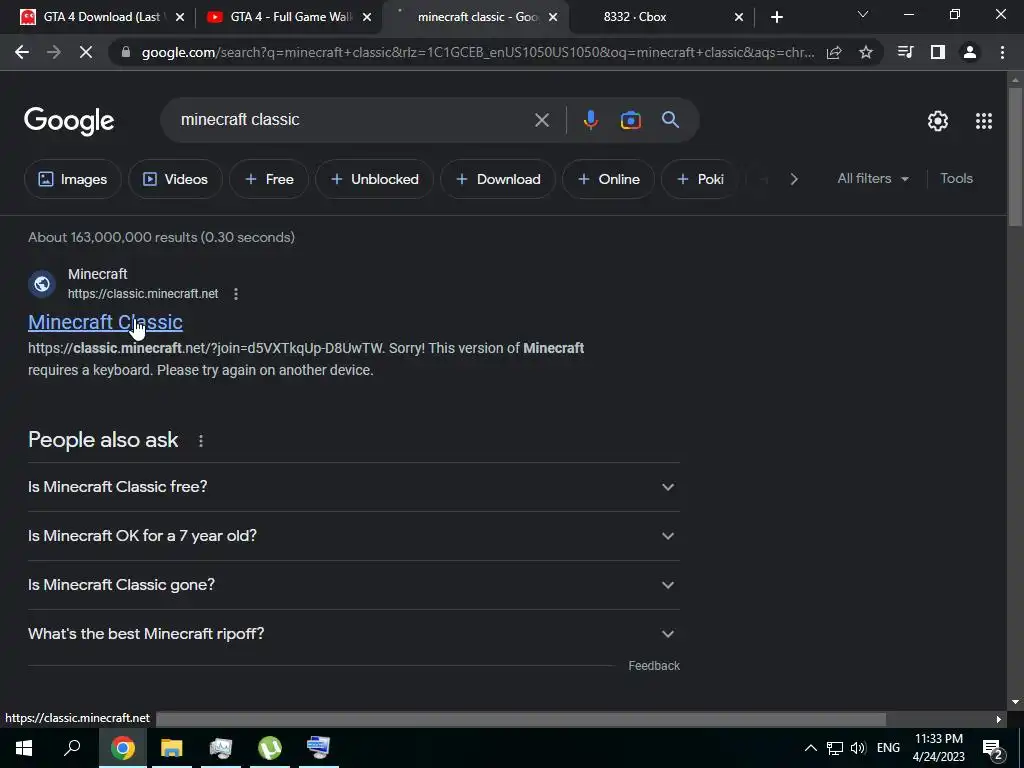The width and height of the screenshot is (1024, 768).
Task: Search by image with the camera icon
Action: click(x=630, y=120)
